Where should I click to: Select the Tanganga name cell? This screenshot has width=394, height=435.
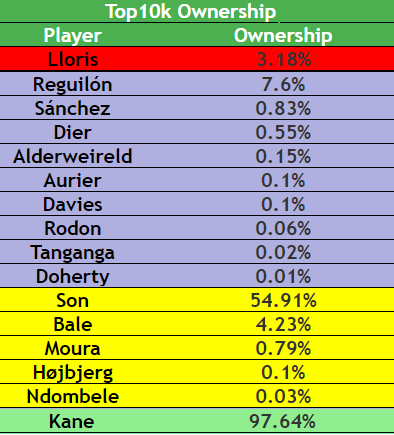pyautogui.click(x=73, y=253)
